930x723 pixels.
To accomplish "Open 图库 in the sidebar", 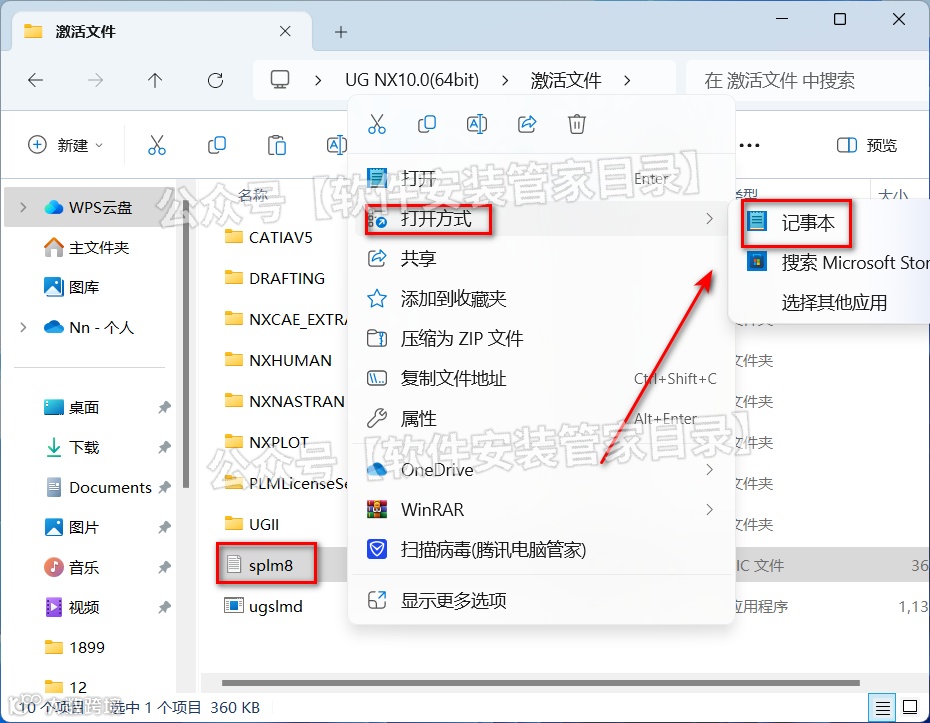I will click(x=72, y=287).
